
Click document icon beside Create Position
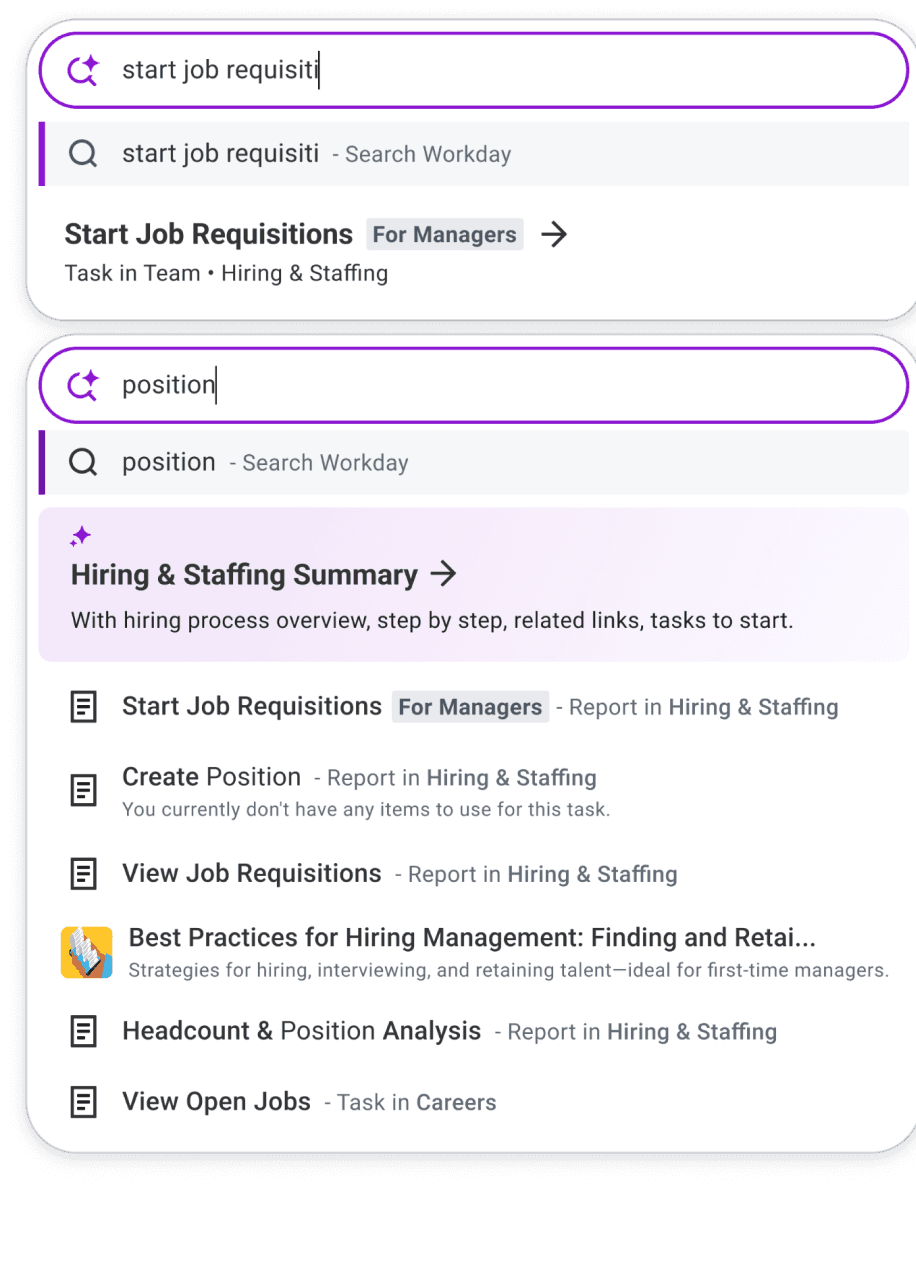[83, 791]
